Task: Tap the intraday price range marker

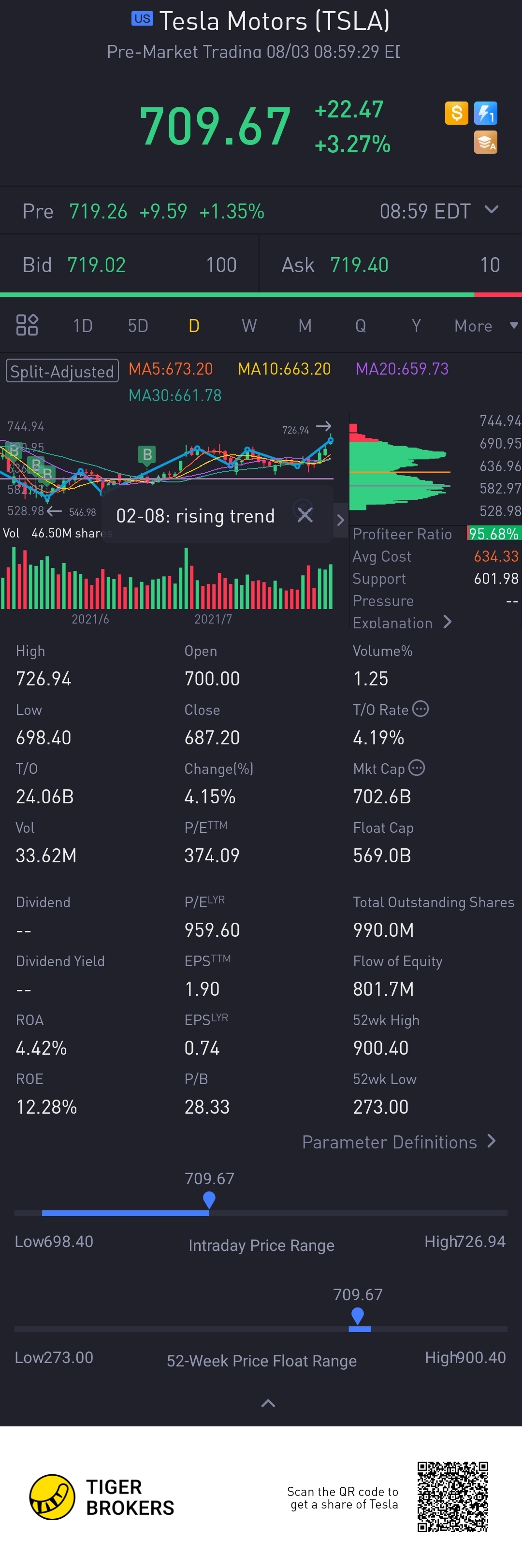Action: pos(209,1199)
